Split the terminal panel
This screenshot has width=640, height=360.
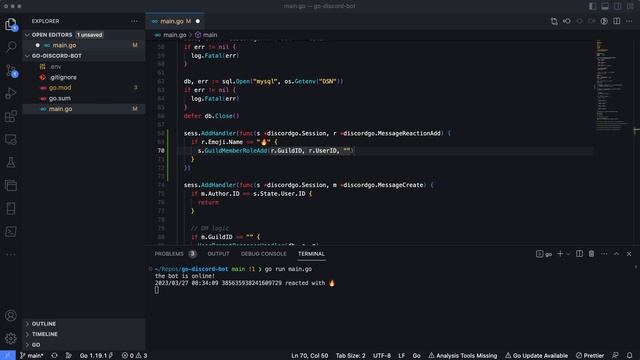click(579, 254)
